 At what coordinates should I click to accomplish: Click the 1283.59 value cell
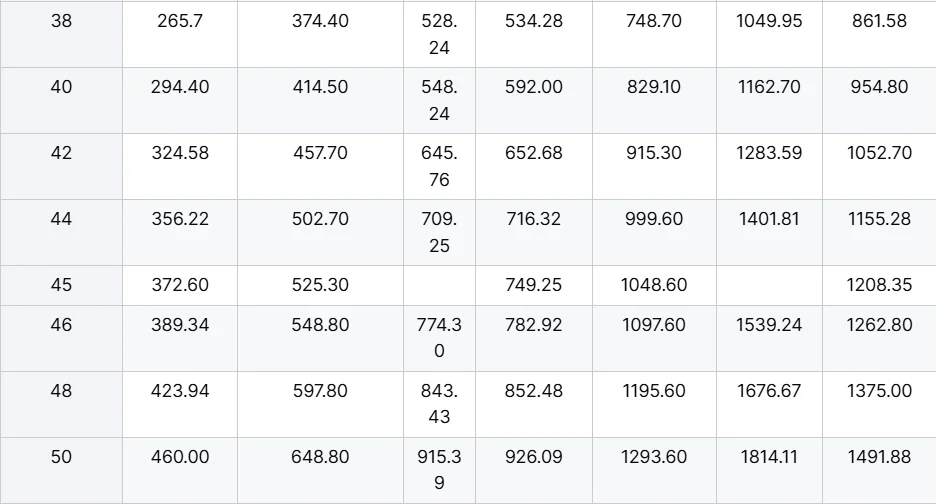769,153
